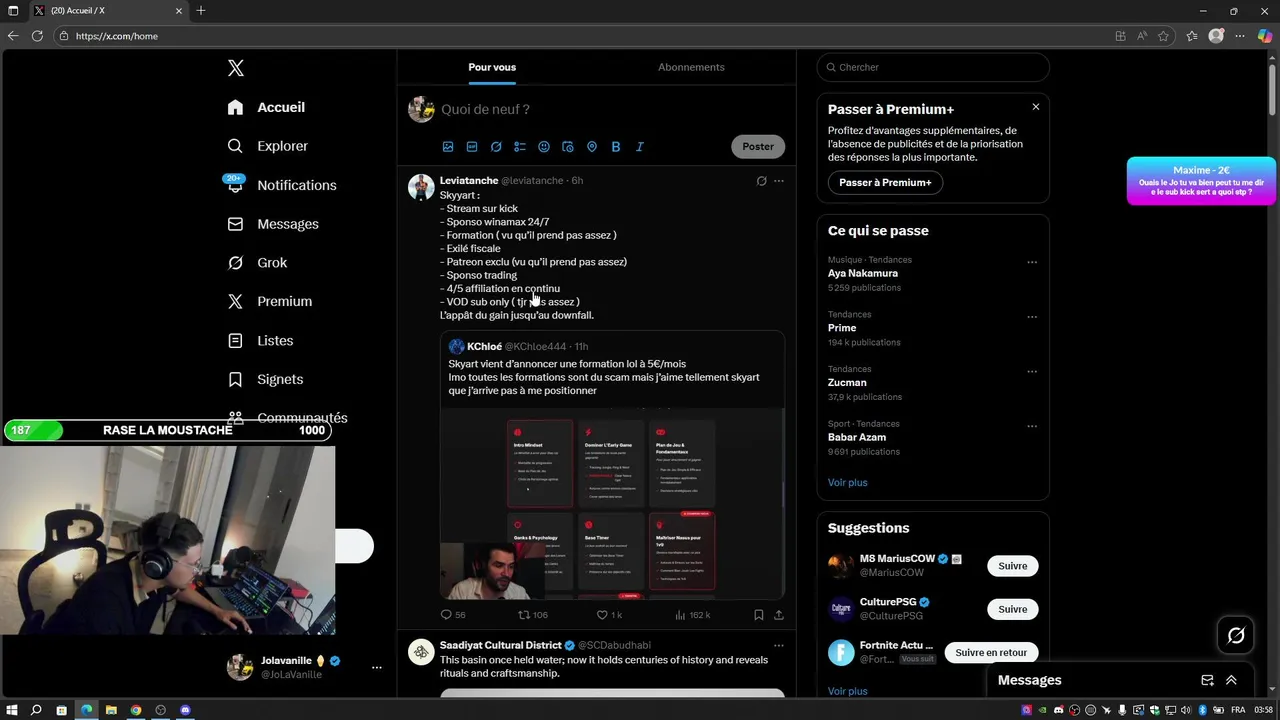Schedule the post with calendar icon
The height and width of the screenshot is (720, 1280).
tap(568, 147)
